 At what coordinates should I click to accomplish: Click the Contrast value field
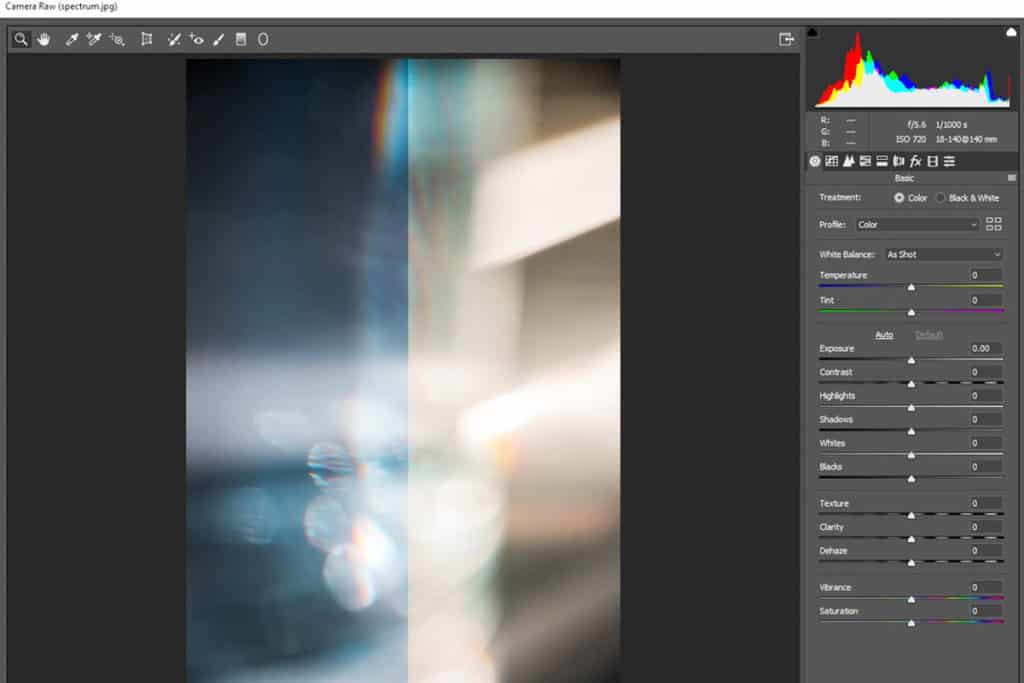point(985,372)
